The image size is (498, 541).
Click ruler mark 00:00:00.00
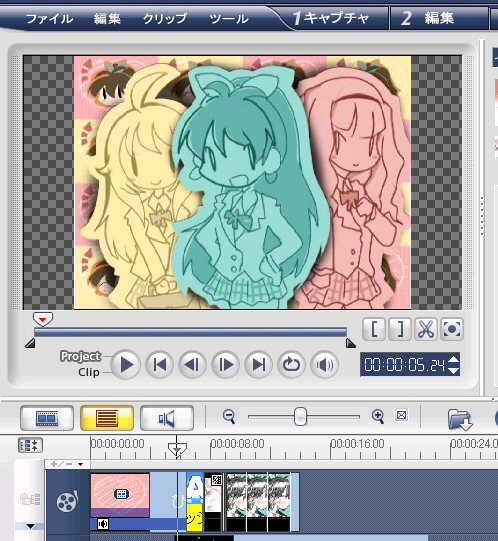117,443
